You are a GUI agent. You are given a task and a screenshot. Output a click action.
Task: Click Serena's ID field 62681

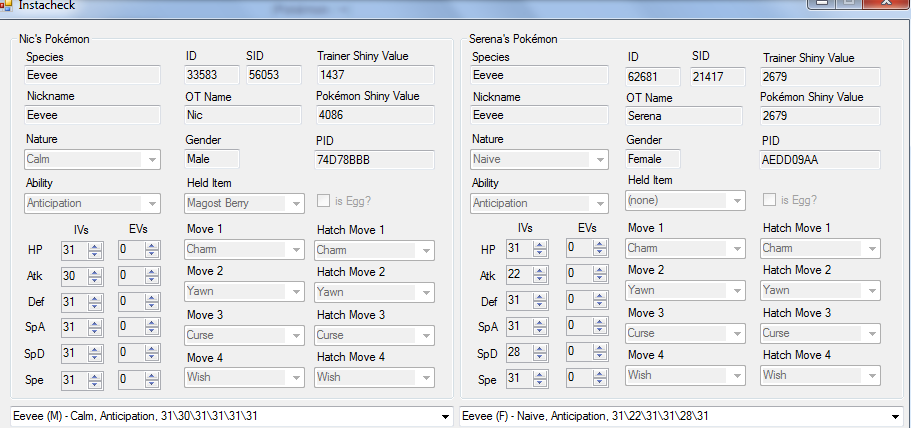coord(654,76)
